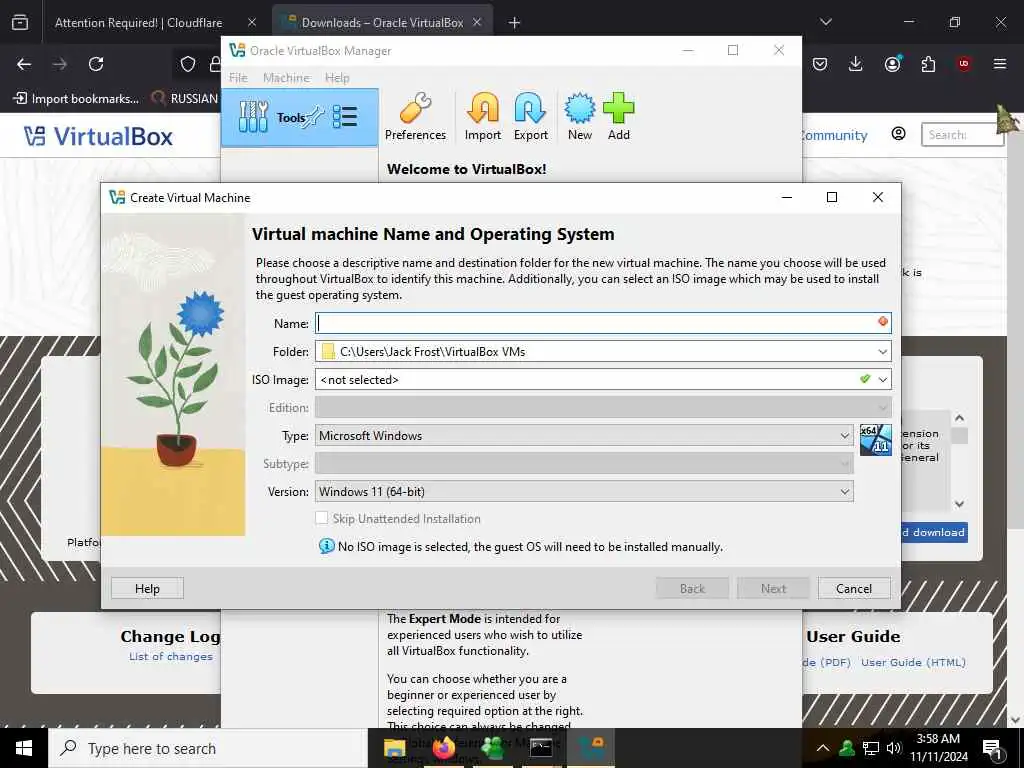The image size is (1024, 768).
Task: Open Preferences in VirtualBox Manager toolbar
Action: tap(415, 117)
